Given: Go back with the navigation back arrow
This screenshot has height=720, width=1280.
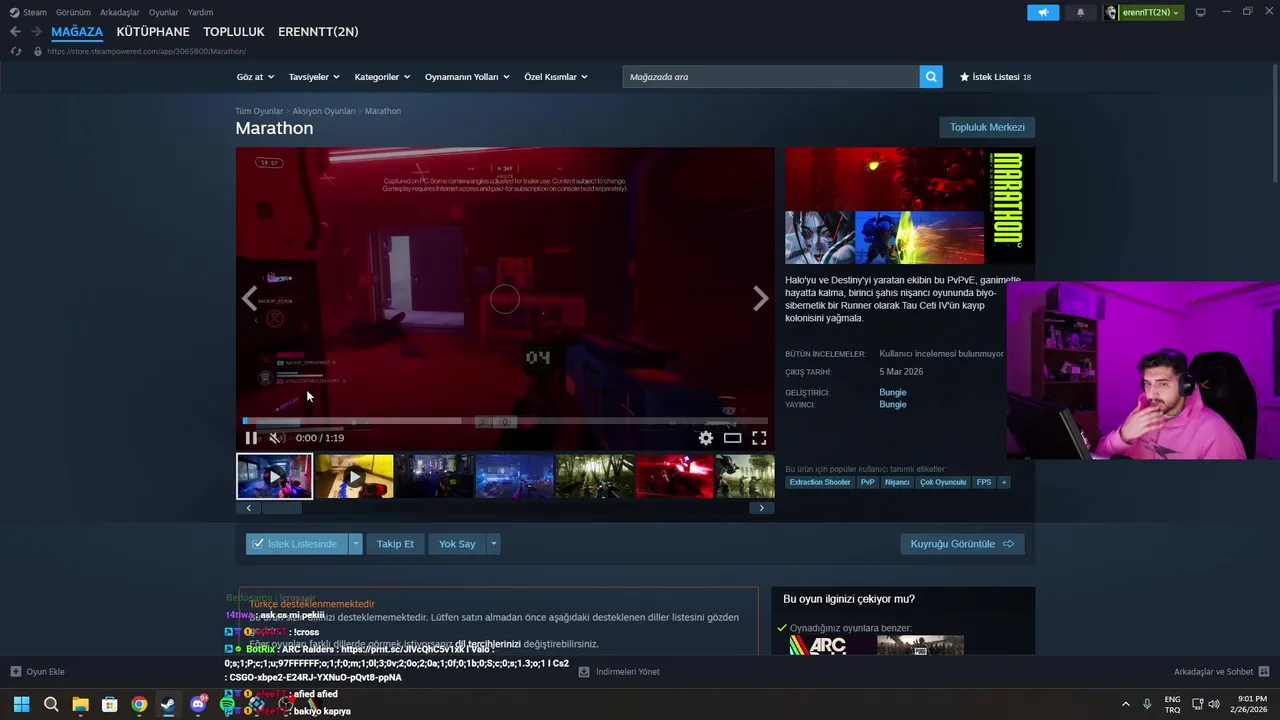Looking at the screenshot, I should coord(15,32).
